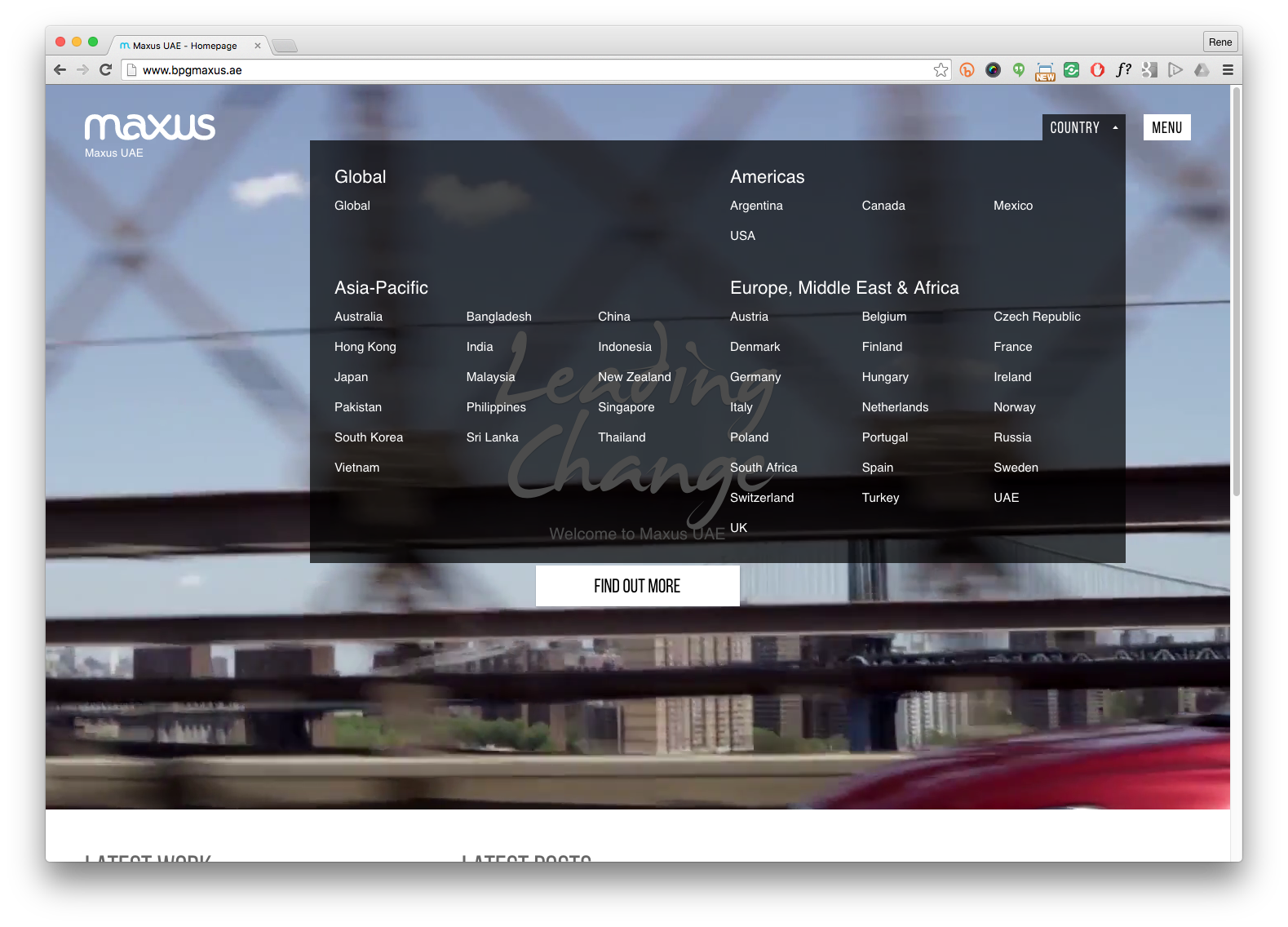Open the red Adblock hand icon

tap(1098, 70)
